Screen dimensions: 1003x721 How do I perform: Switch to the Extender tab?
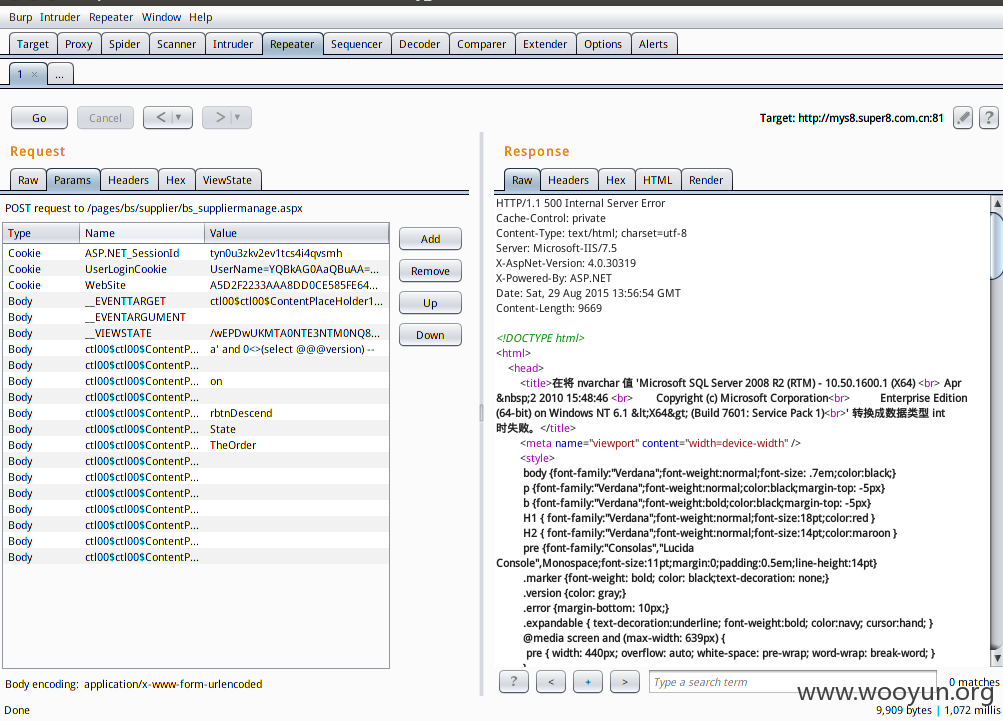(x=545, y=44)
